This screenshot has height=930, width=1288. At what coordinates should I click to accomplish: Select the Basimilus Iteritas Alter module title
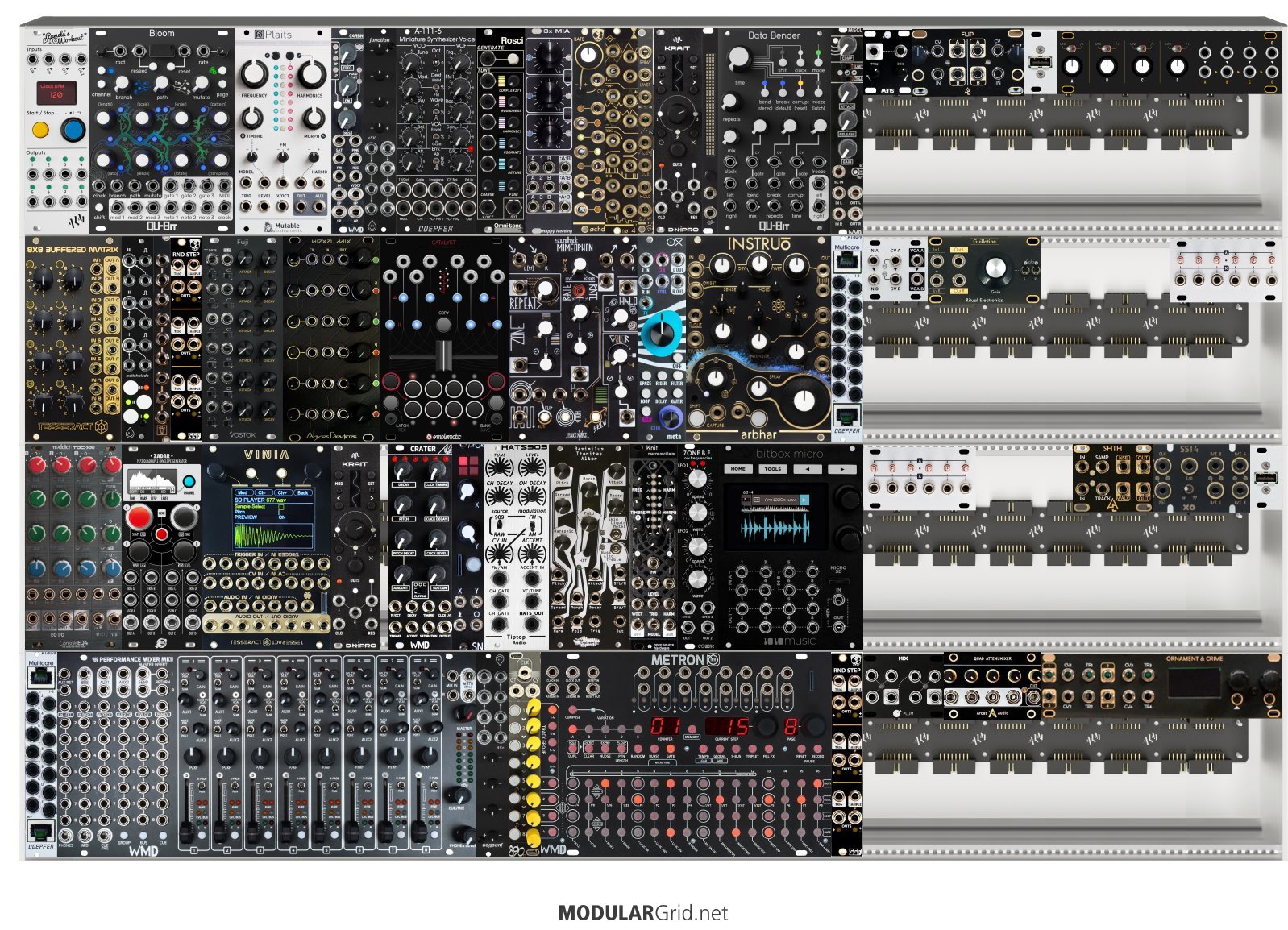click(x=588, y=453)
